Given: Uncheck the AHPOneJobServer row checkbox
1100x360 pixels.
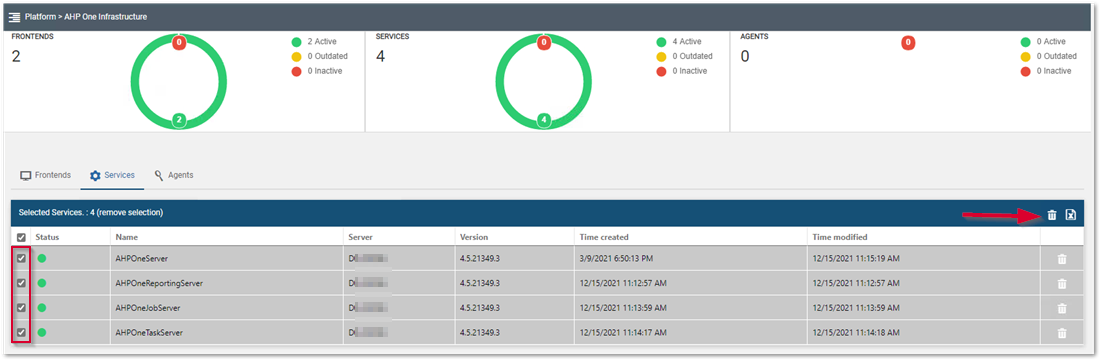Looking at the screenshot, I should coord(21,307).
